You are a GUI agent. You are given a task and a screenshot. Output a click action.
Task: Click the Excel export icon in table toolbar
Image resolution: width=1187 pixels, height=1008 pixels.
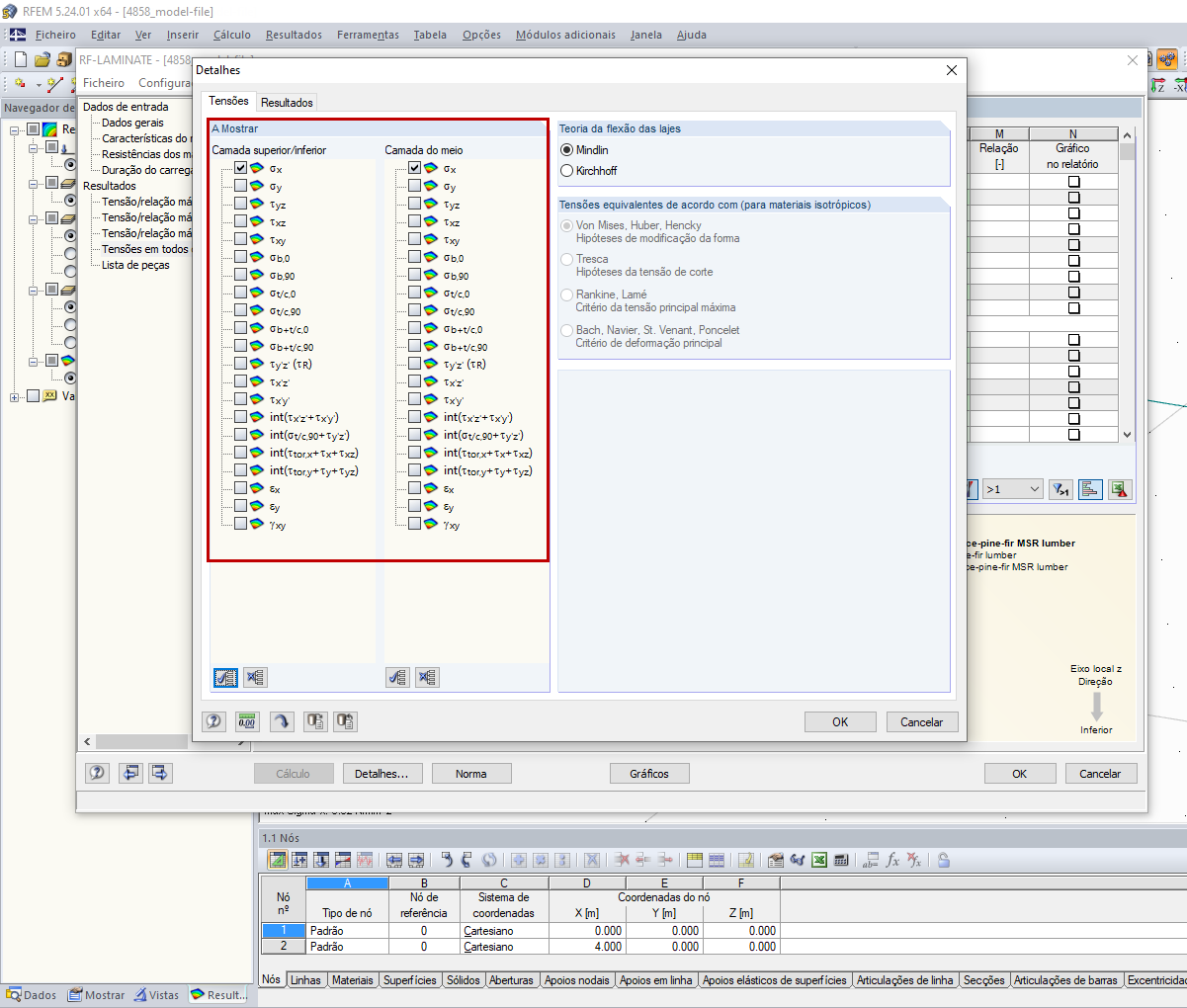click(x=819, y=860)
